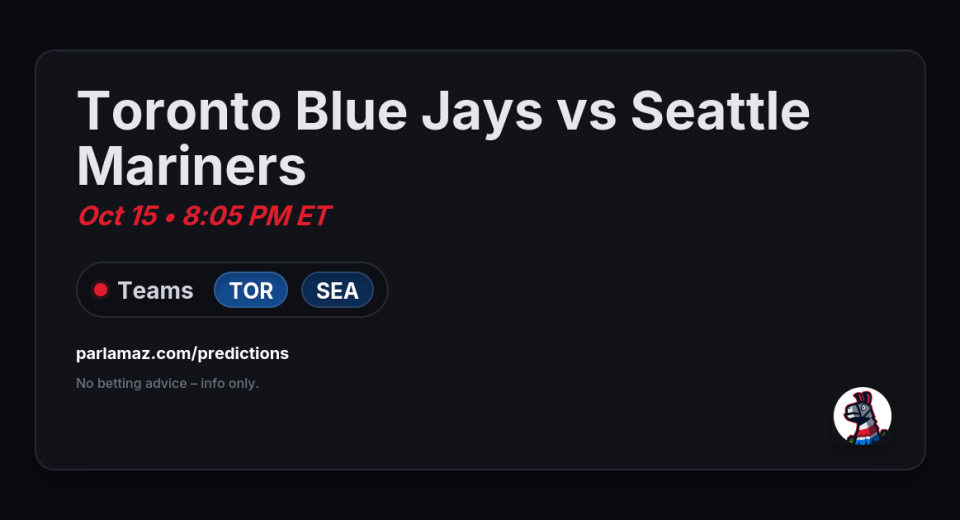Click the llama mascot avatar icon
Image resolution: width=960 pixels, height=520 pixels.
(x=862, y=416)
